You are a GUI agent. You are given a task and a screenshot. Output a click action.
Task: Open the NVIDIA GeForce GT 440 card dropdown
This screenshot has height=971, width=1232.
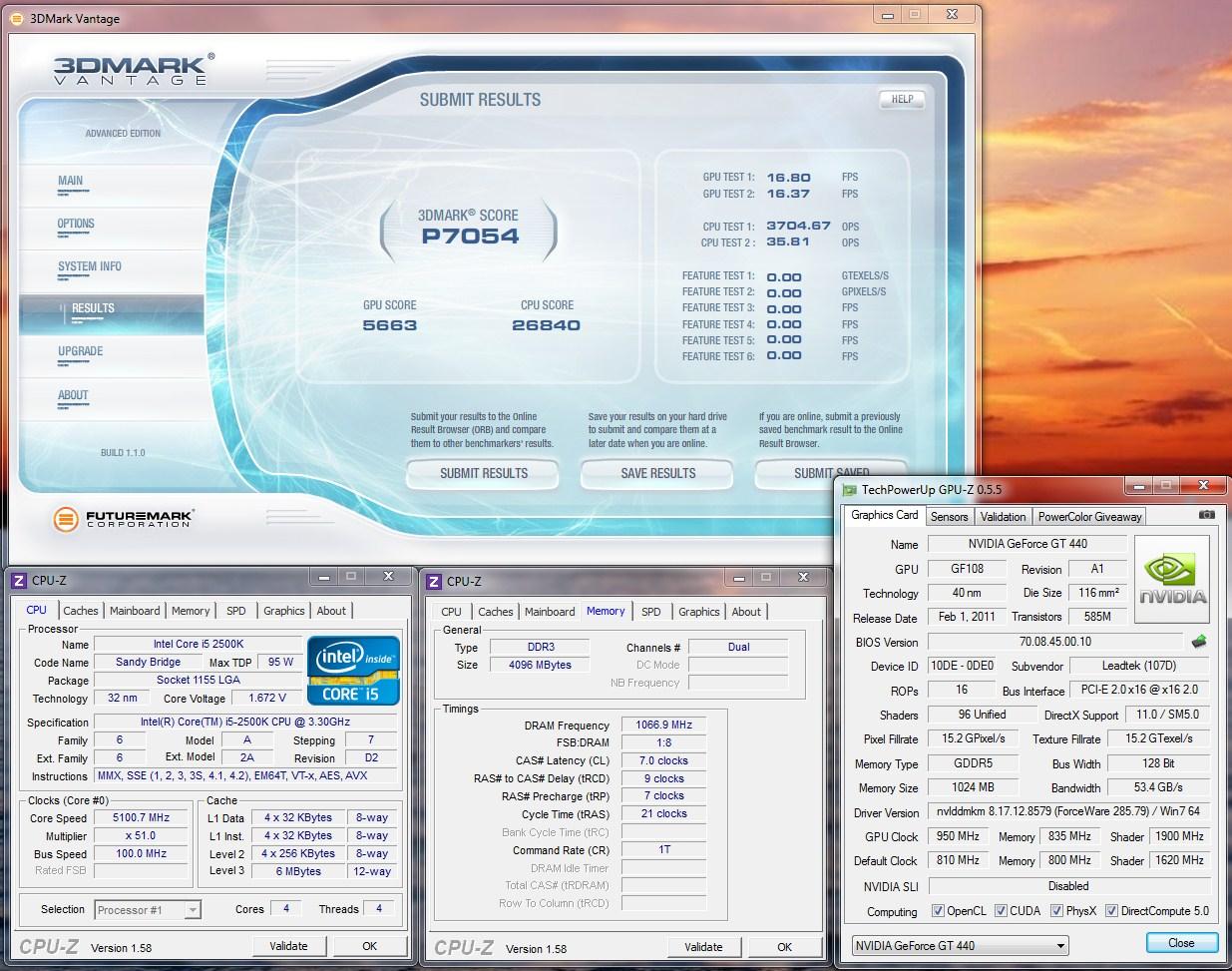(960, 945)
